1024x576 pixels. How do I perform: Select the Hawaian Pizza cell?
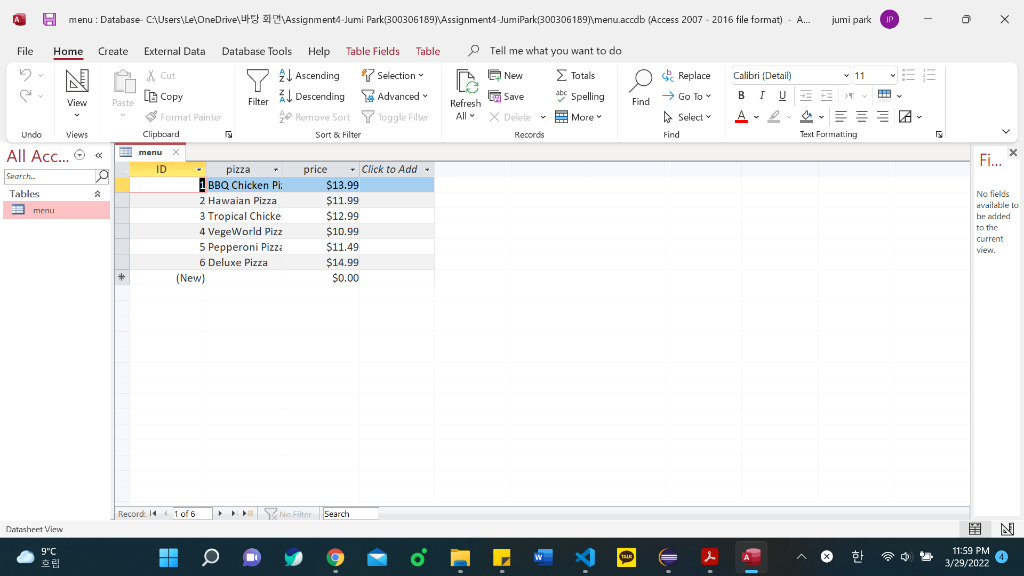[x=242, y=200]
